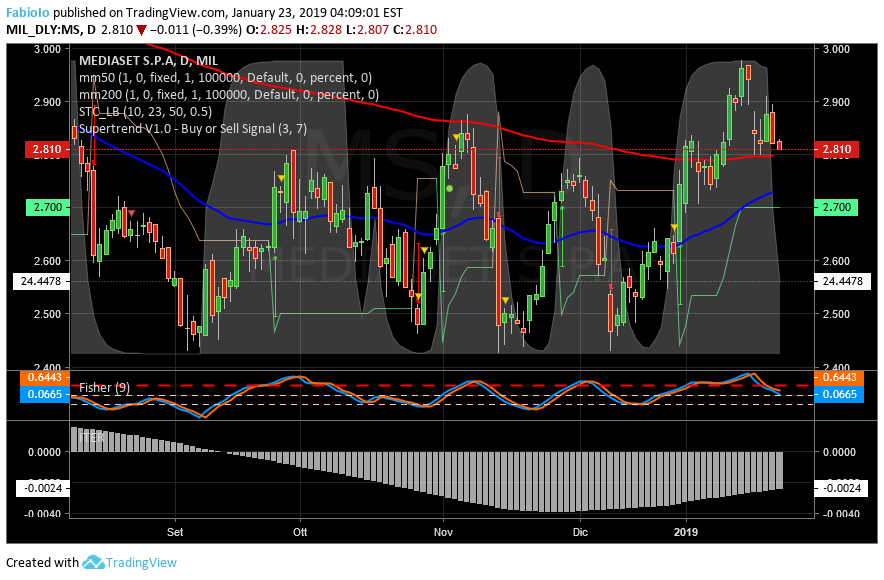The width and height of the screenshot is (884, 580).
Task: Click the H:2.828 high value in header
Action: tap(319, 30)
